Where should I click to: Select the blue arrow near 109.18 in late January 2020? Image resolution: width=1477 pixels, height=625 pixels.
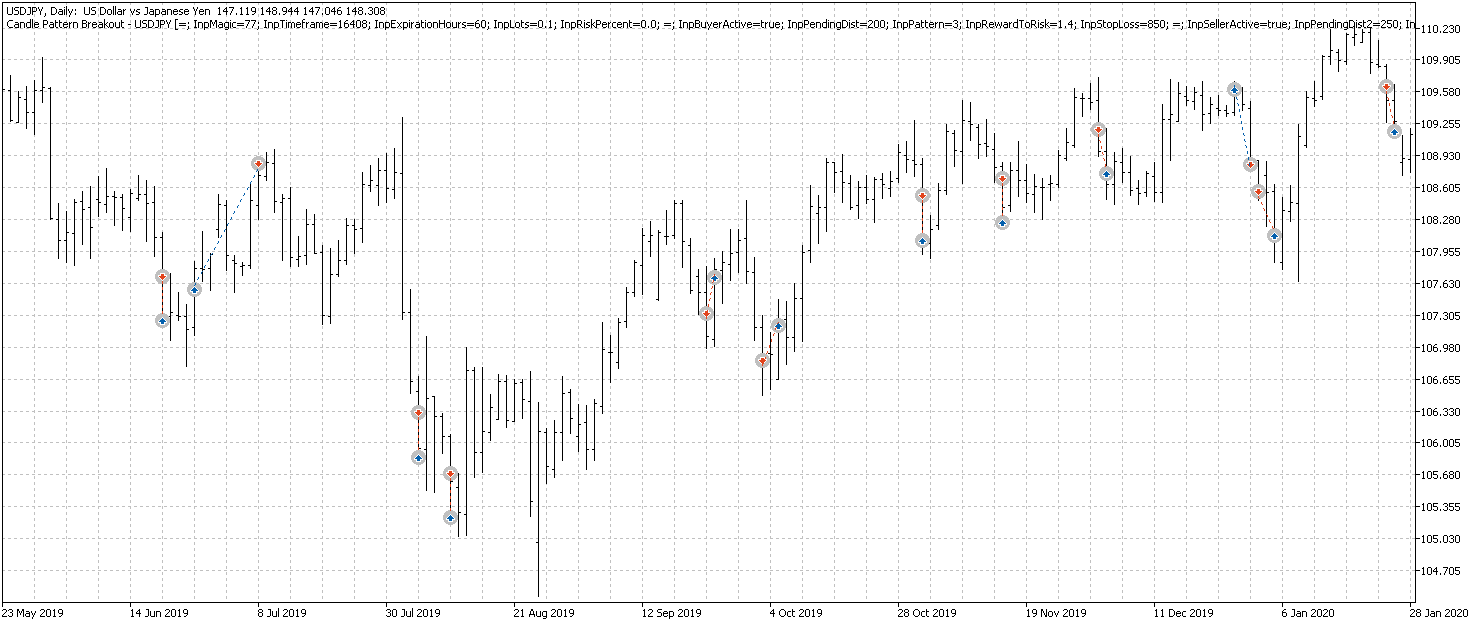[1394, 131]
